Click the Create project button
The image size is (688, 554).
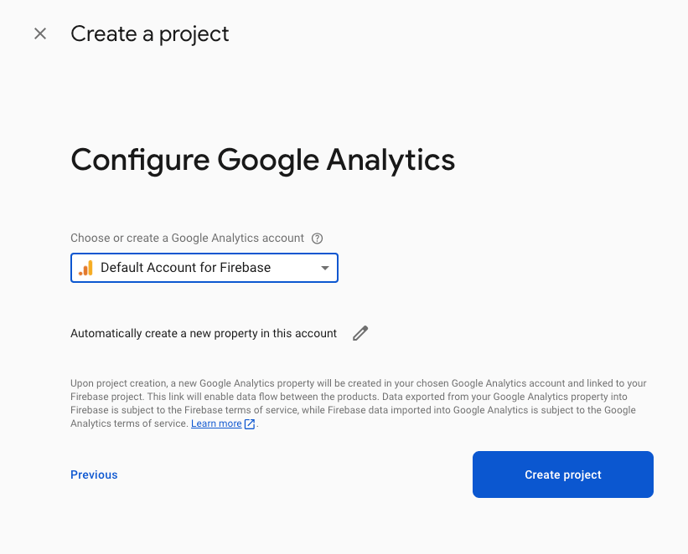tap(563, 474)
